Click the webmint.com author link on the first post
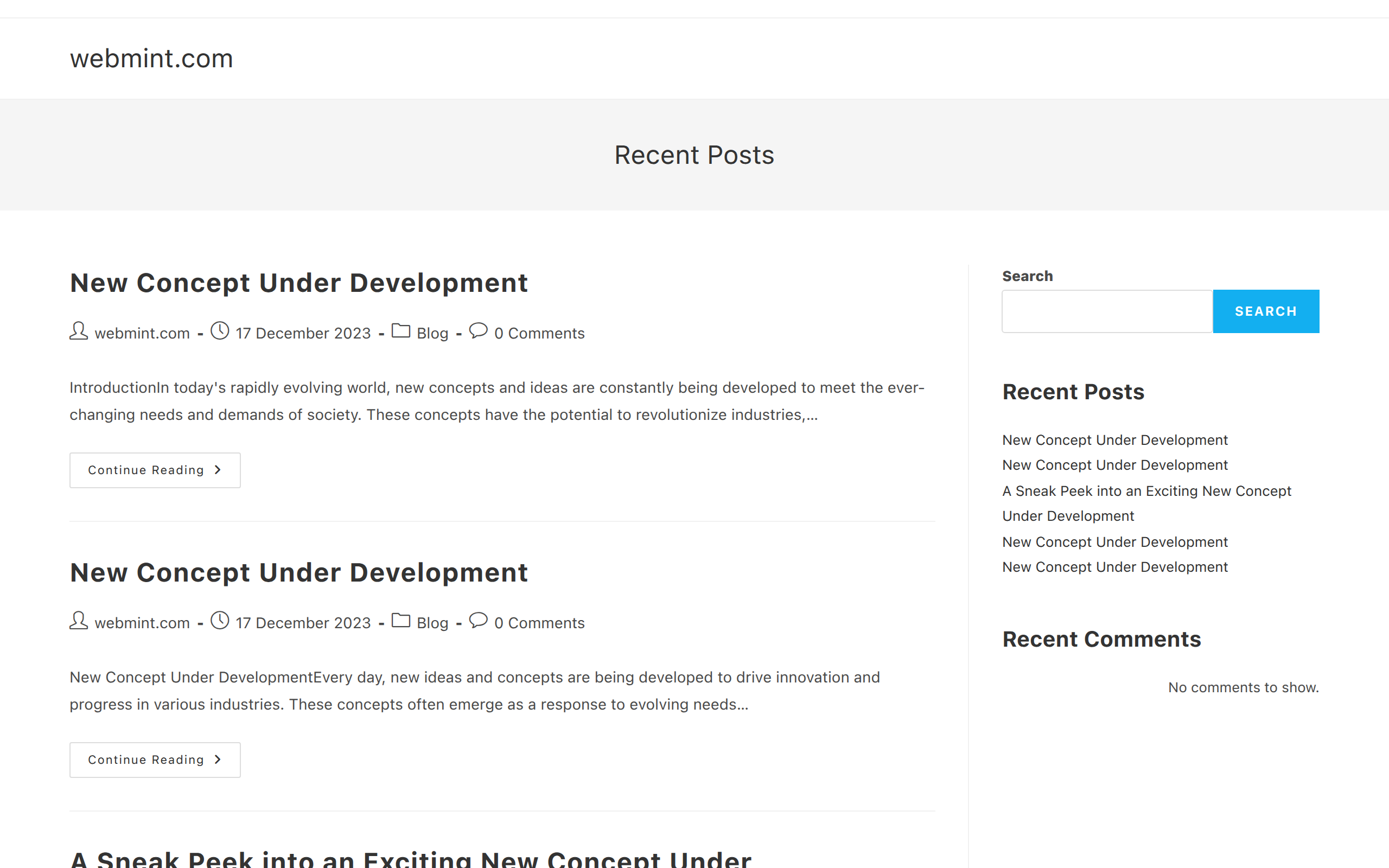1389x868 pixels. [142, 334]
